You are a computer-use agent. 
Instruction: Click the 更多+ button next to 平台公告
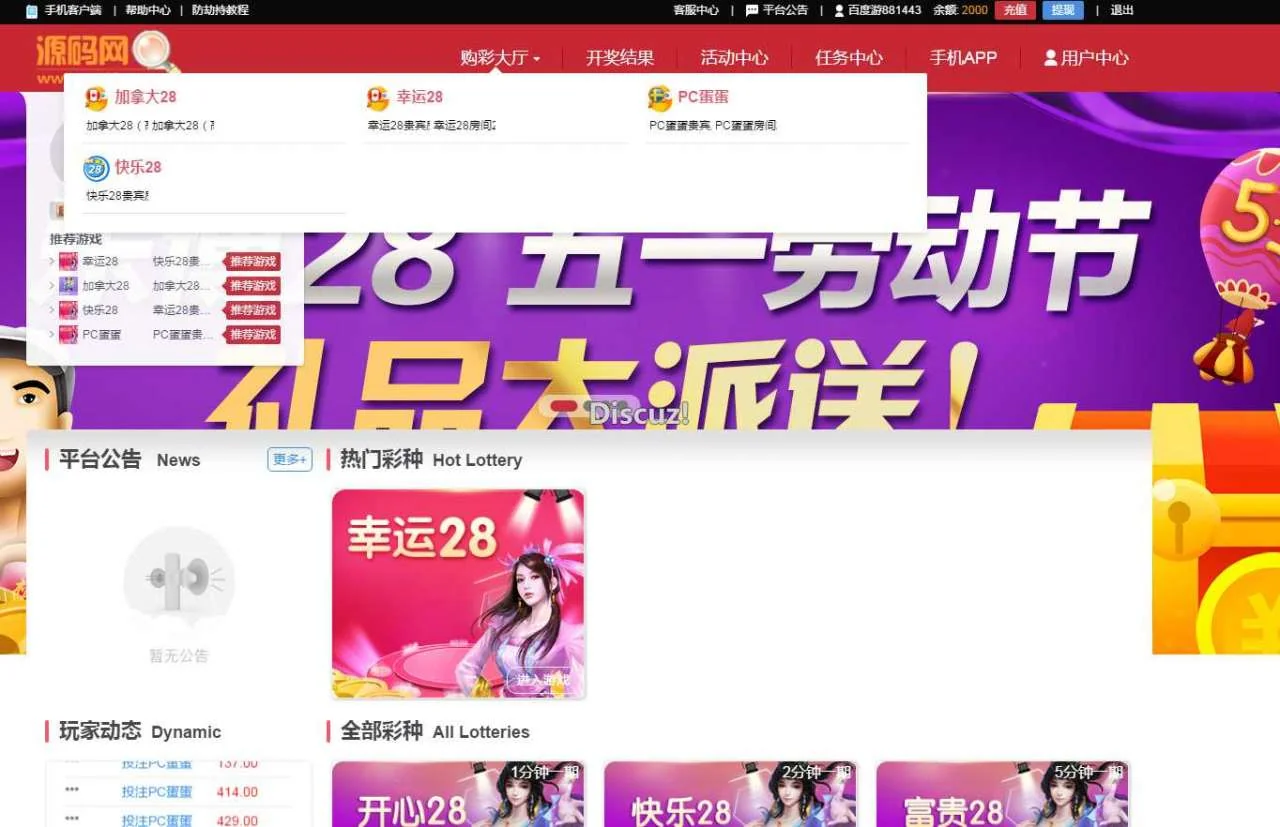289,460
